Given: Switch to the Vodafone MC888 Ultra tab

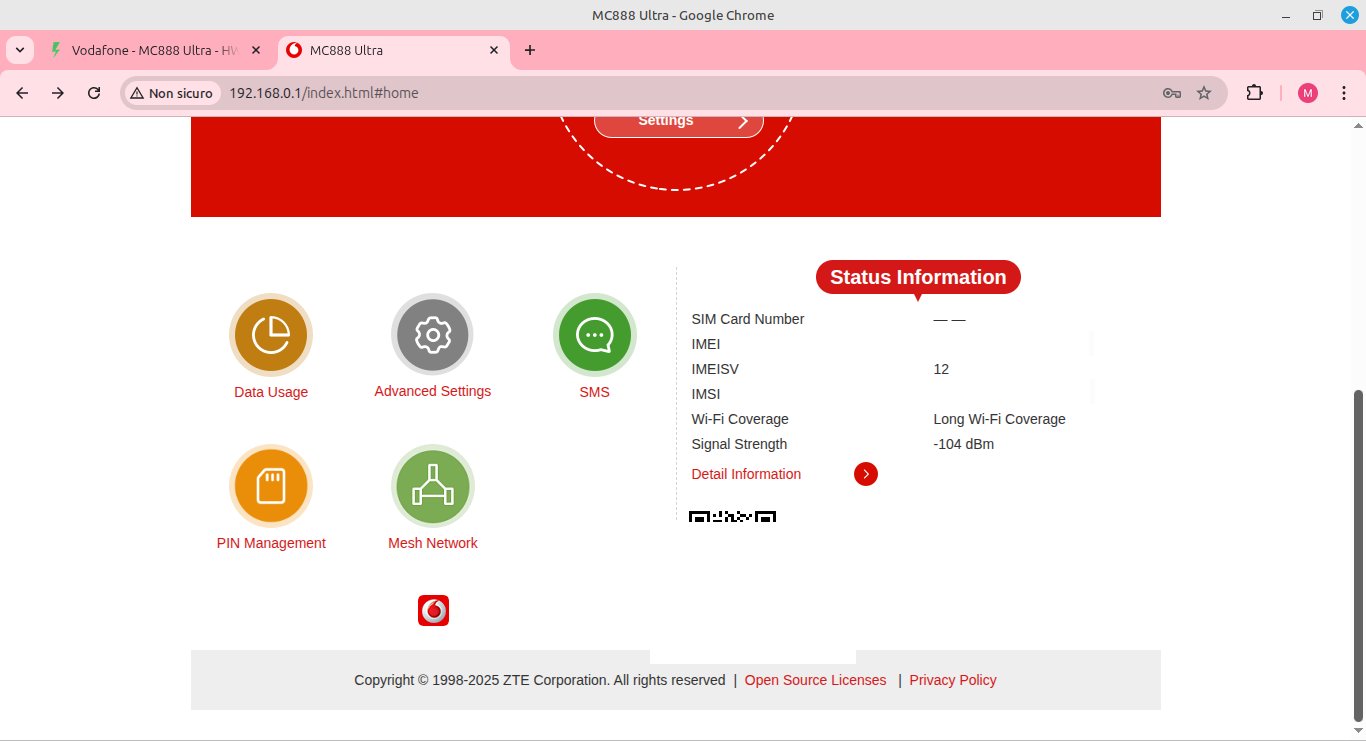Looking at the screenshot, I should (155, 50).
